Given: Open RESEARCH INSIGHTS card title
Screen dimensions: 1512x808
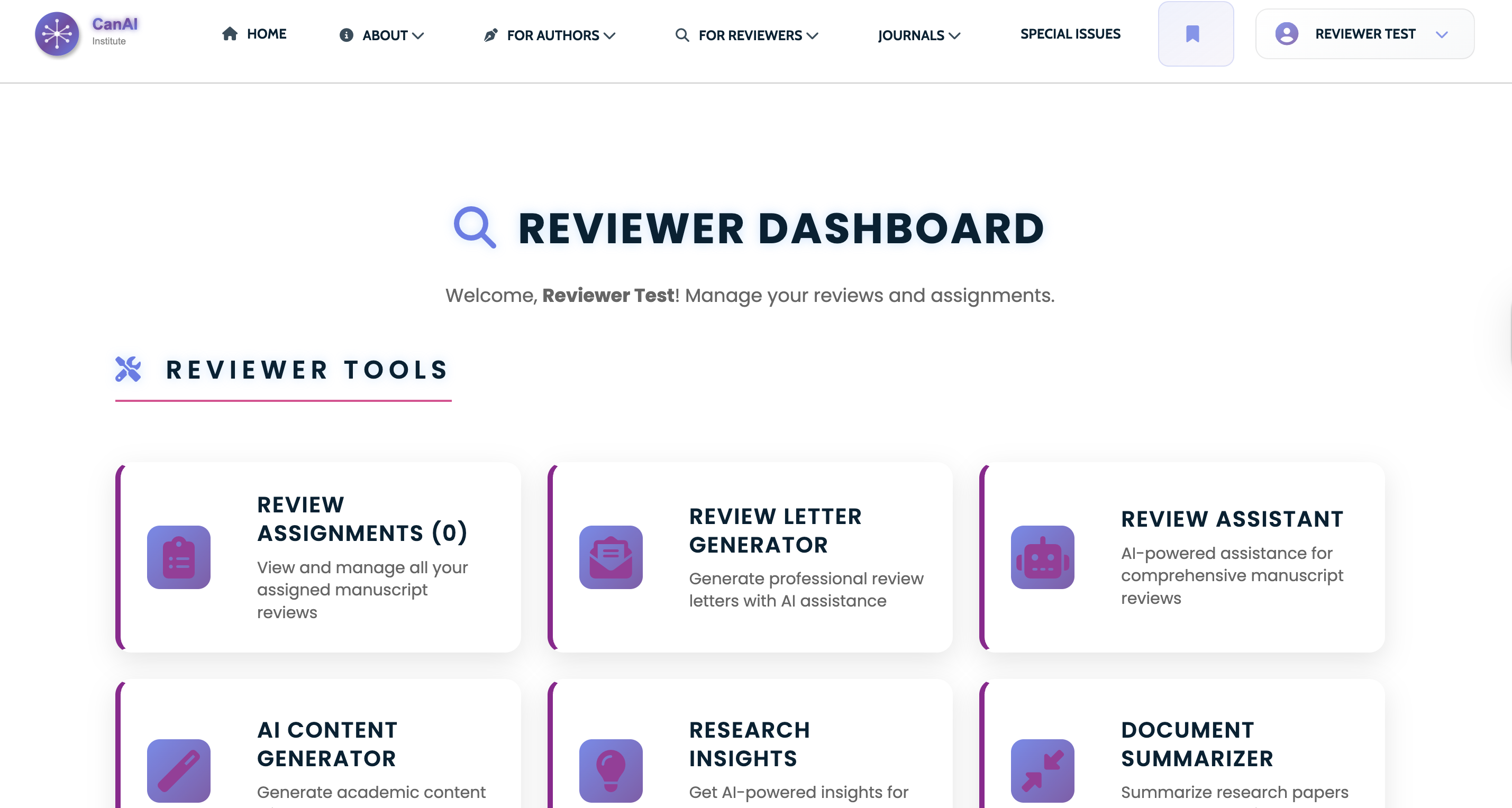Looking at the screenshot, I should (x=750, y=744).
